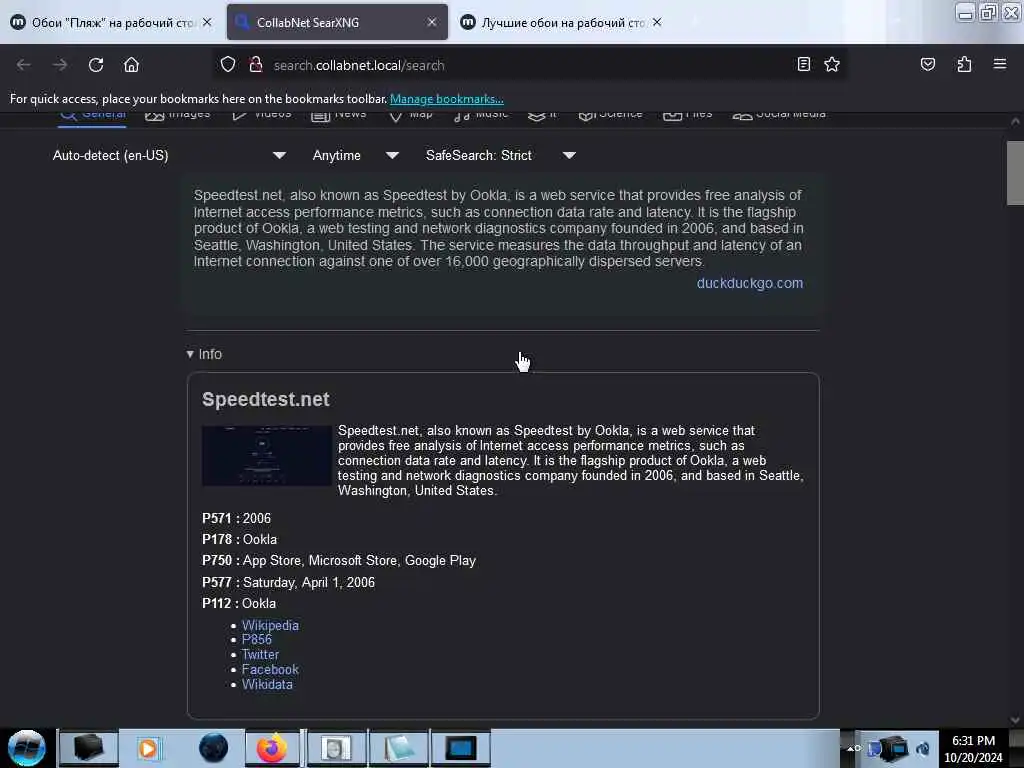
Task: Go forward to the next page
Action: pyautogui.click(x=60, y=65)
